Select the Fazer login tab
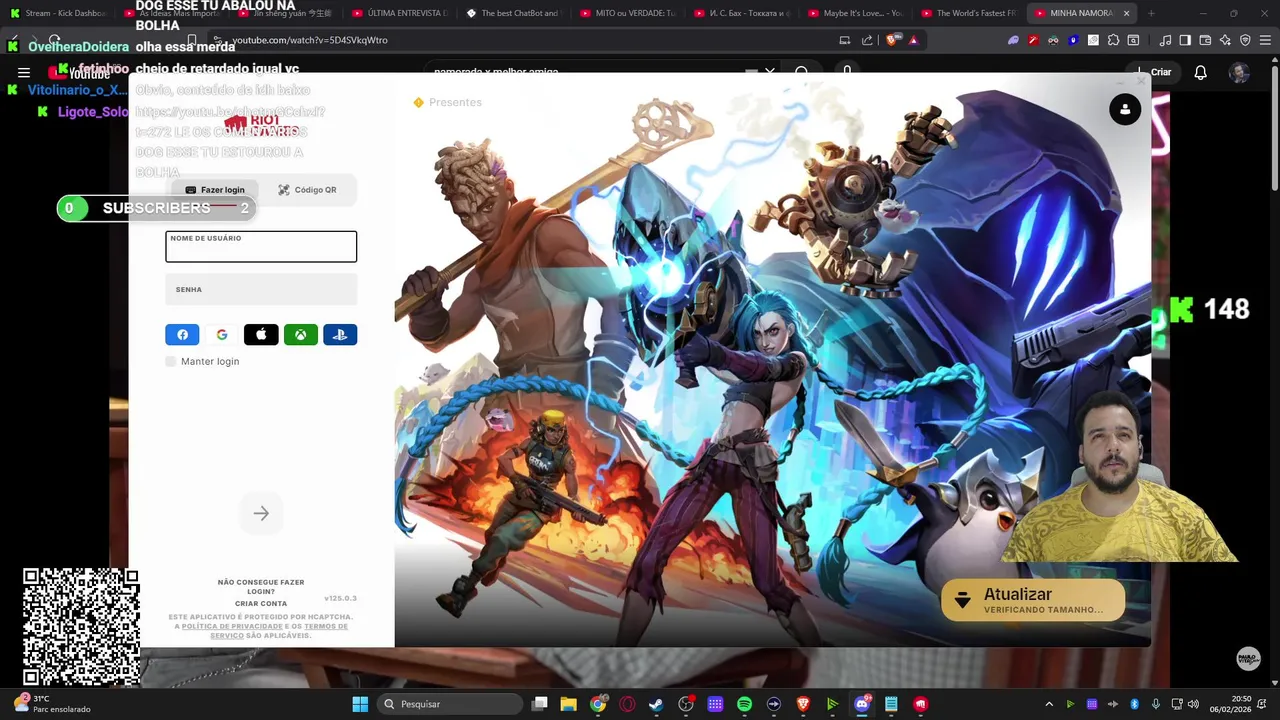Screen dimensions: 1280x720 tap(215, 190)
